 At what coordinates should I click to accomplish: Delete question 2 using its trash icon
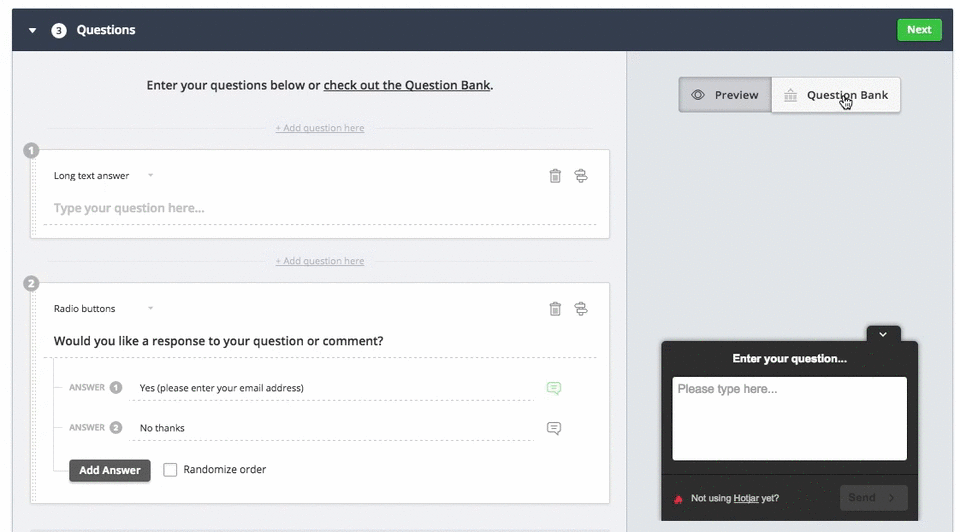(x=555, y=309)
